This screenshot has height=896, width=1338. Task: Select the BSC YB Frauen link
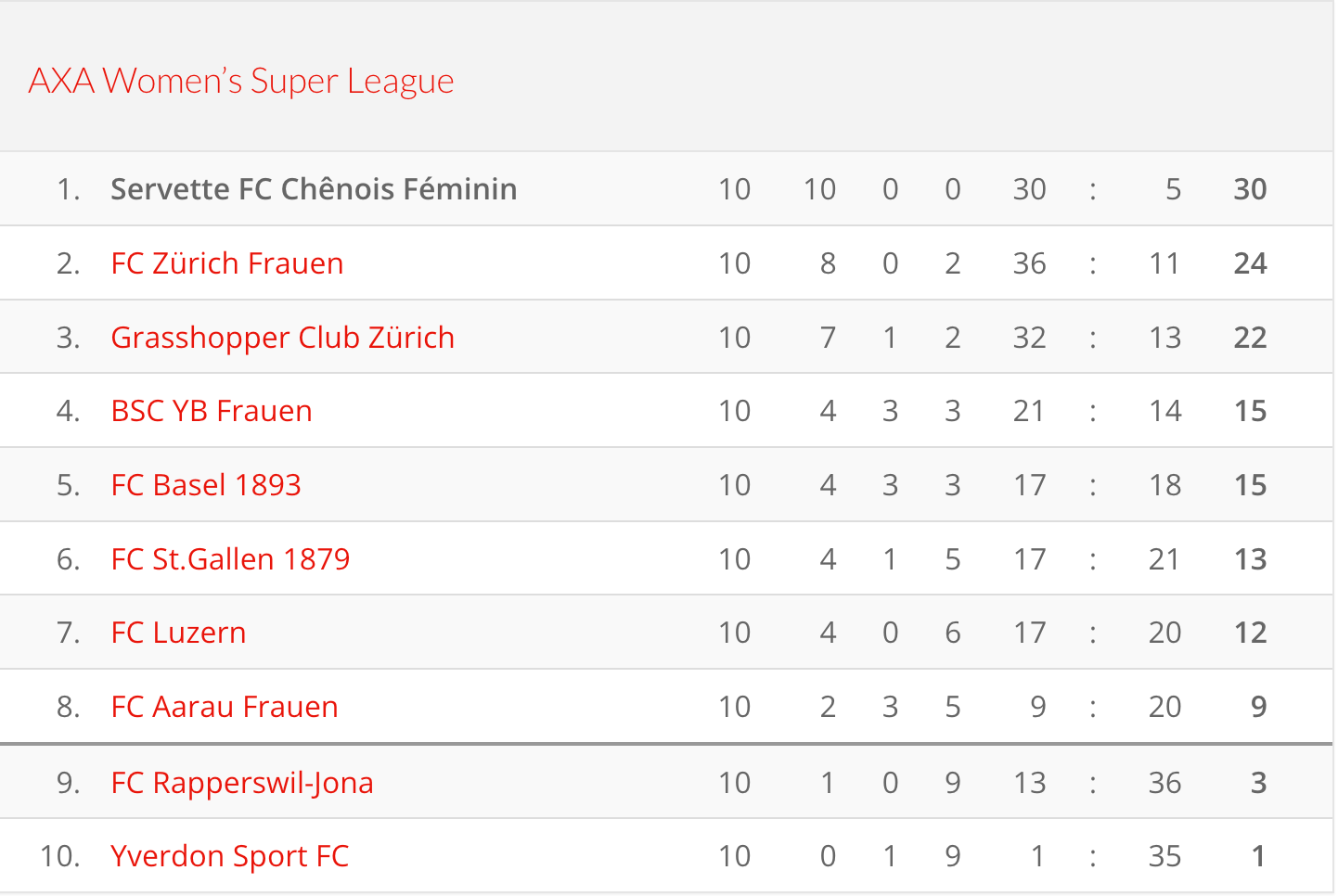click(x=212, y=411)
